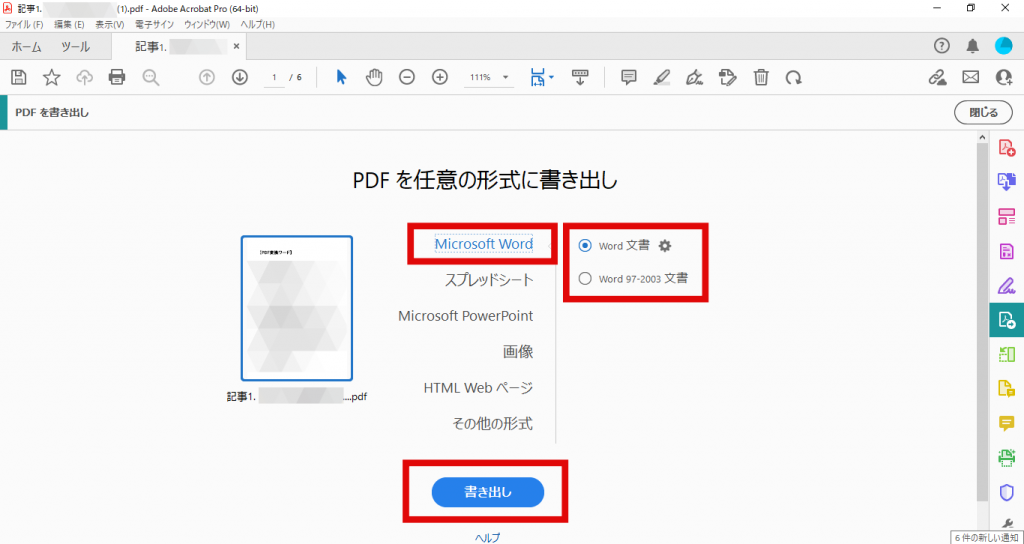The height and width of the screenshot is (544, 1024).
Task: Choose その他の形式 export option
Action: (492, 424)
